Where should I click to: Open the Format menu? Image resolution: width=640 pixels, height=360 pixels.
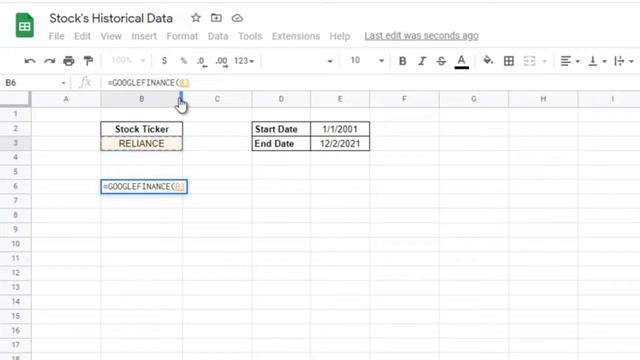click(182, 36)
